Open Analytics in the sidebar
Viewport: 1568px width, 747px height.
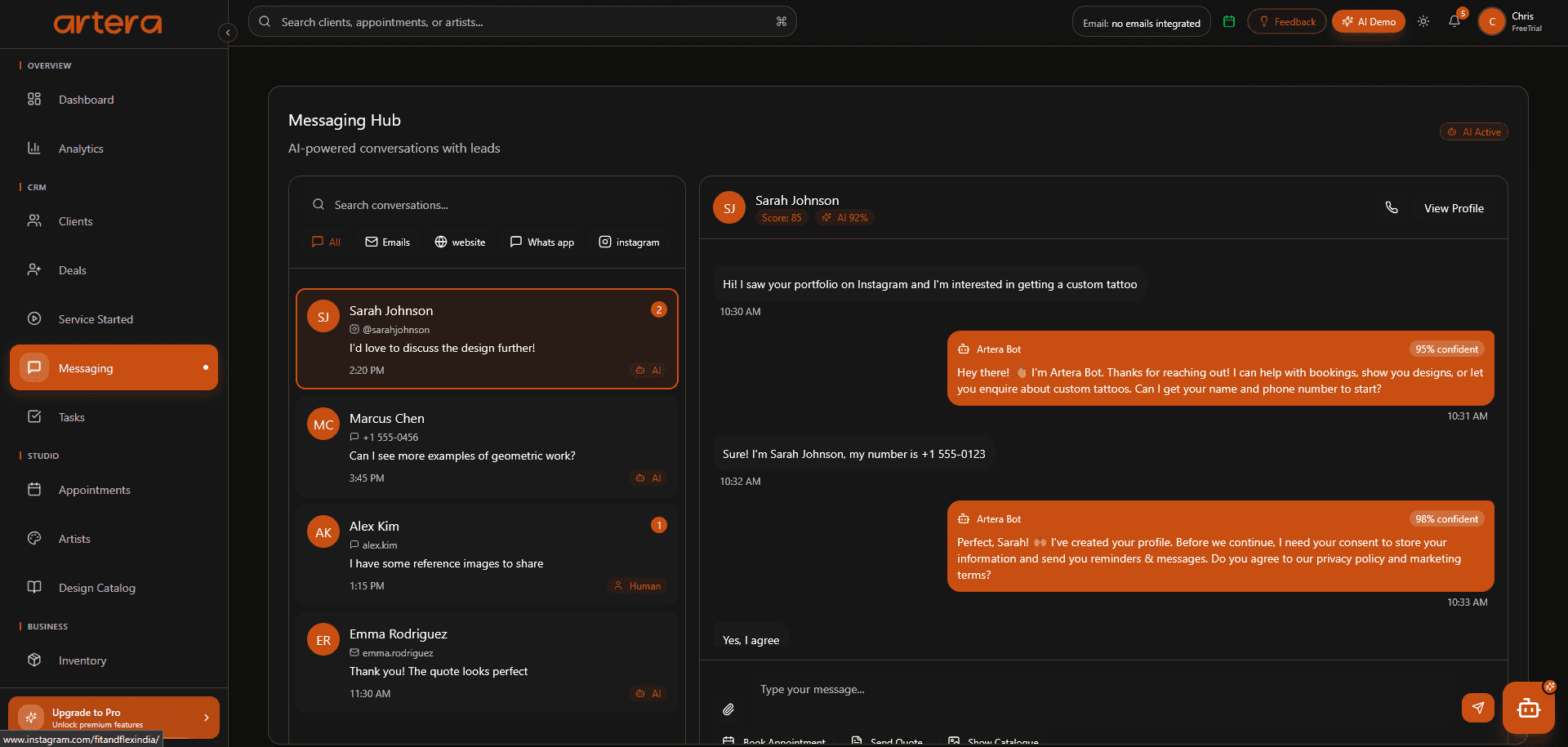click(x=114, y=149)
